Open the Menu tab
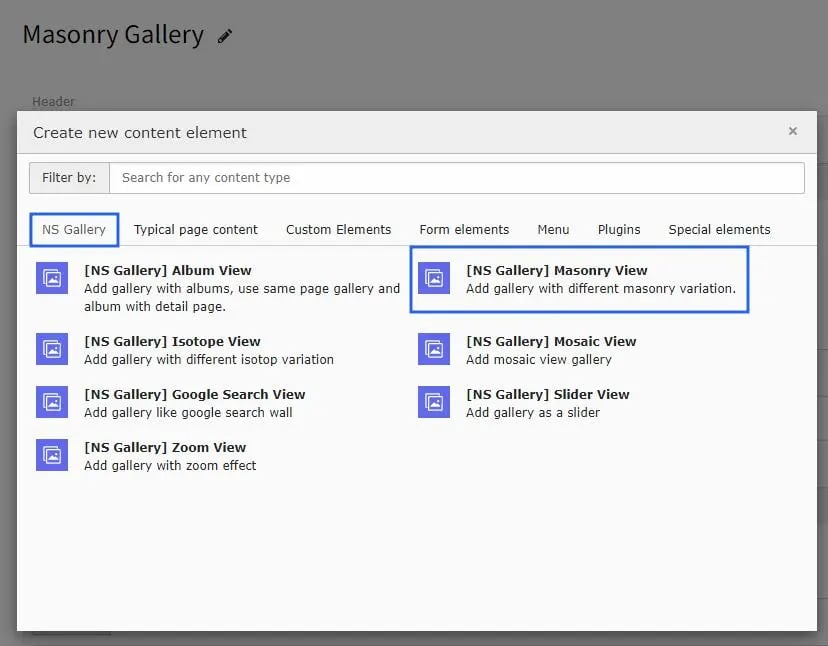This screenshot has width=828, height=646. click(x=553, y=230)
